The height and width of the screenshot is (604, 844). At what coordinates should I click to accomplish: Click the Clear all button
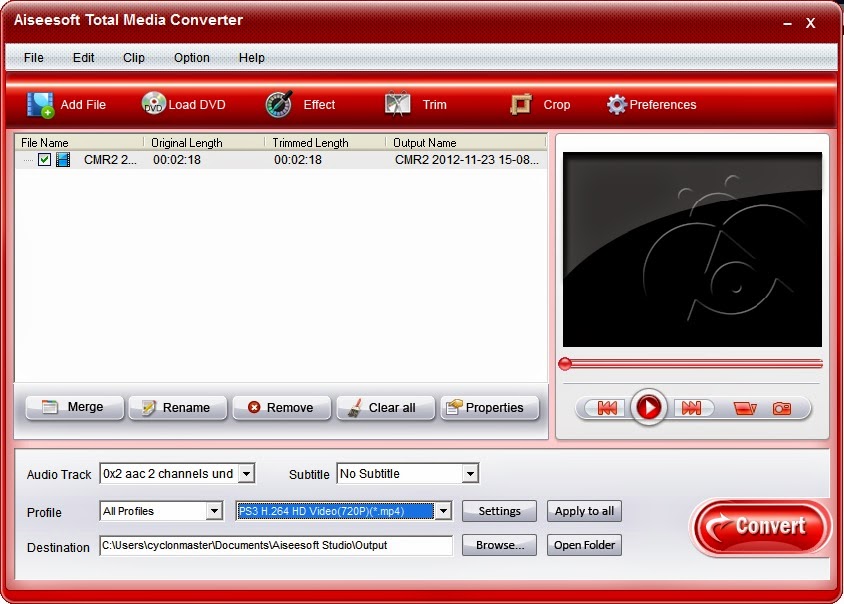click(385, 408)
